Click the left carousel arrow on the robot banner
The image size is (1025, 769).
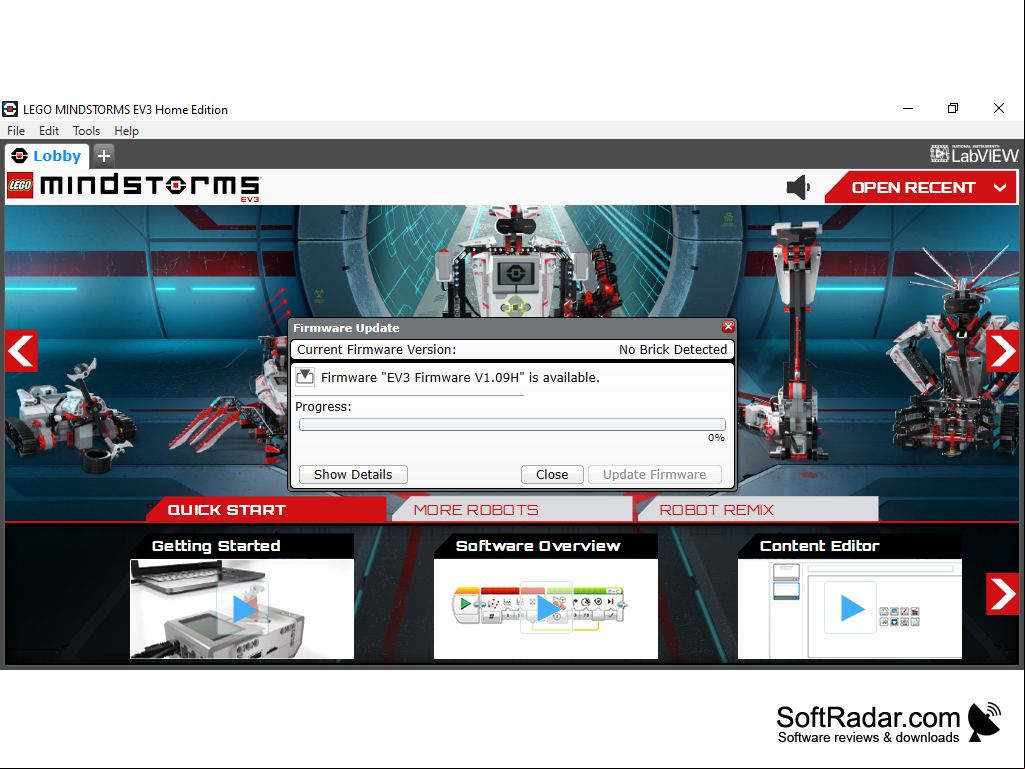tap(21, 351)
